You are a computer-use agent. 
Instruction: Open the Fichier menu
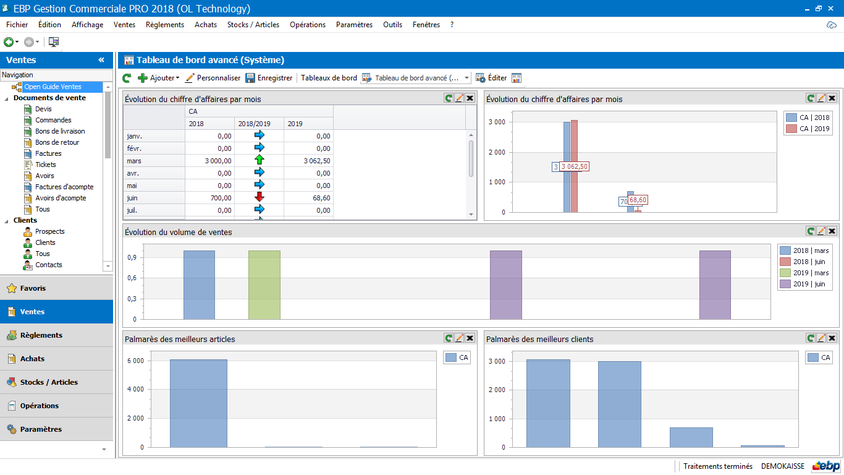pyautogui.click(x=17, y=25)
